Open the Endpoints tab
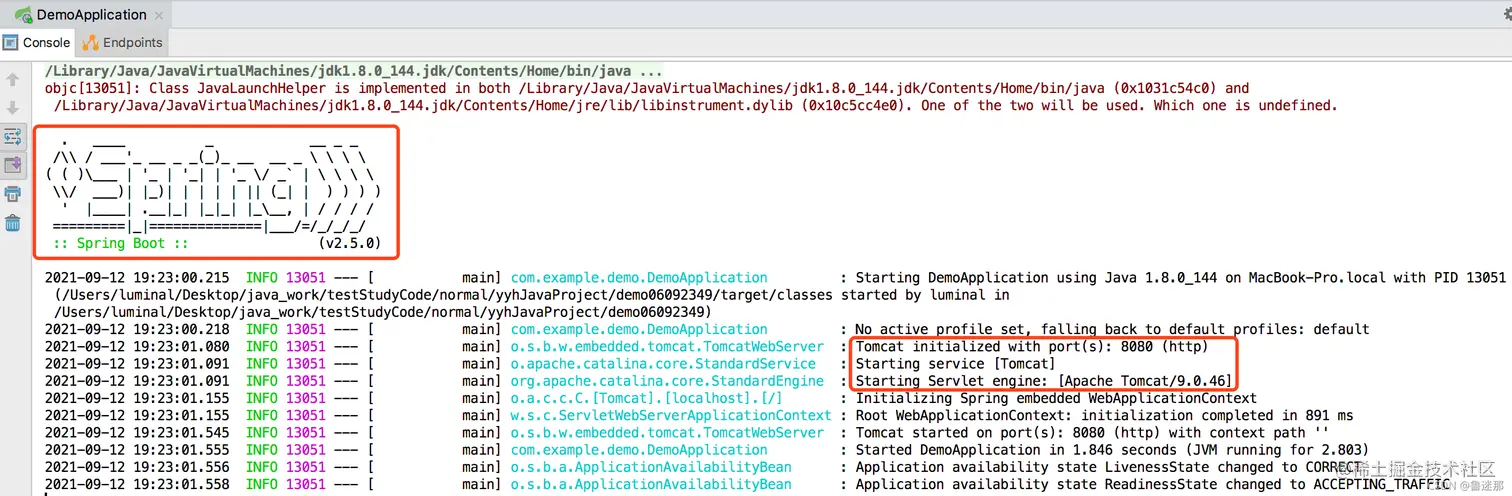 click(123, 43)
